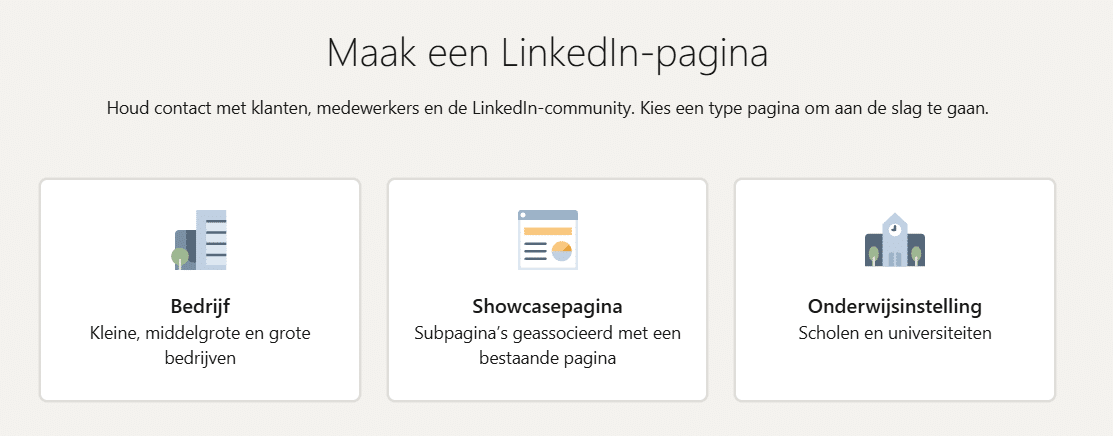
Task: Click the tree right of the school building
Action: 918,254
